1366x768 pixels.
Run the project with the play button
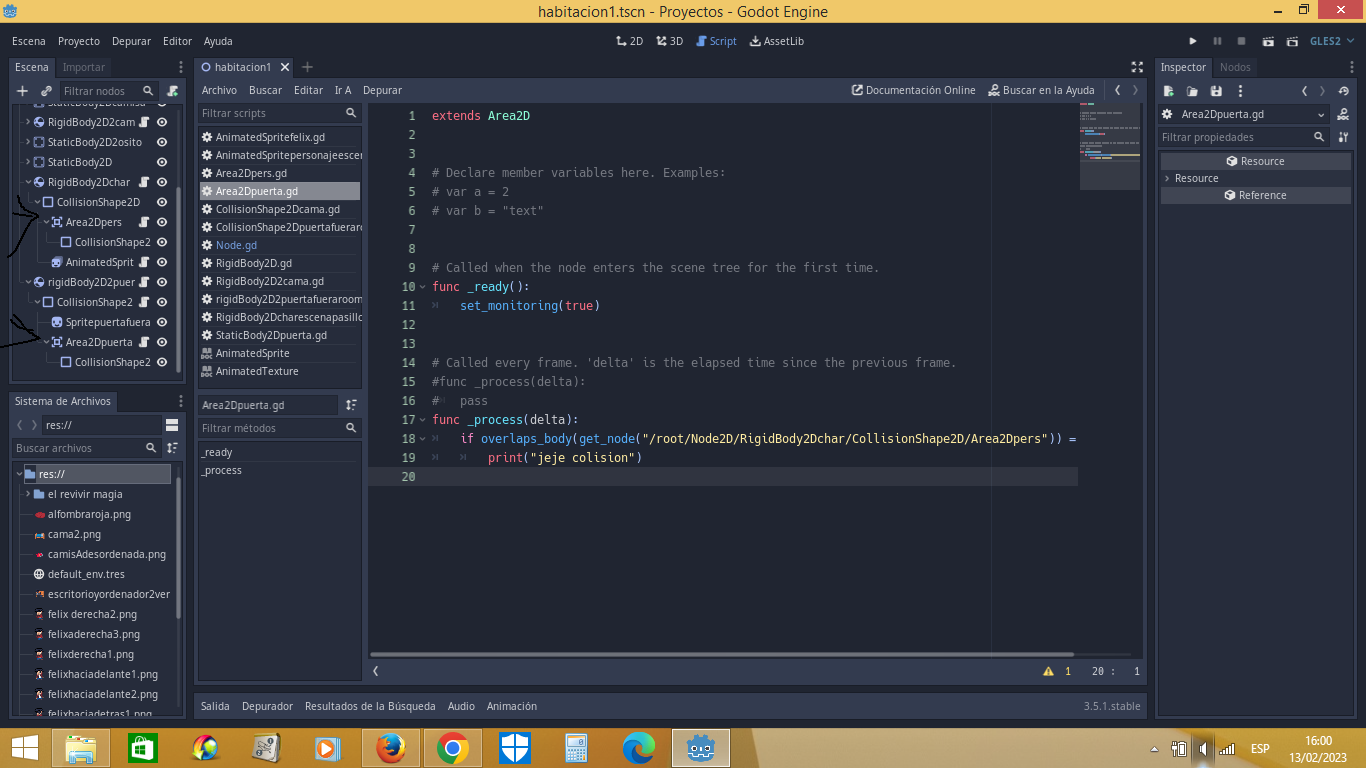coord(1193,41)
